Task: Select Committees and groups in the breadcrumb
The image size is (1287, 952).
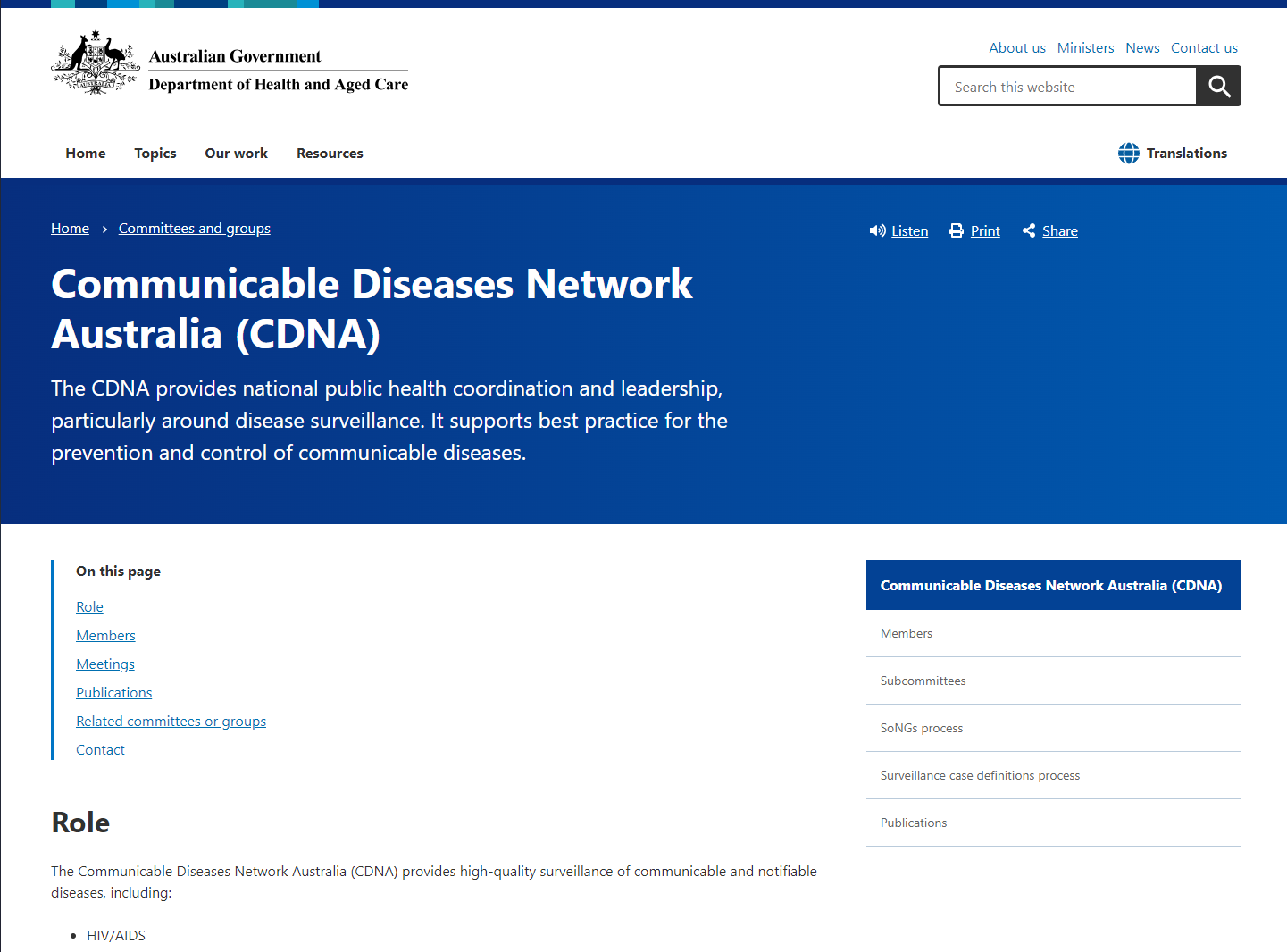Action: (x=194, y=228)
